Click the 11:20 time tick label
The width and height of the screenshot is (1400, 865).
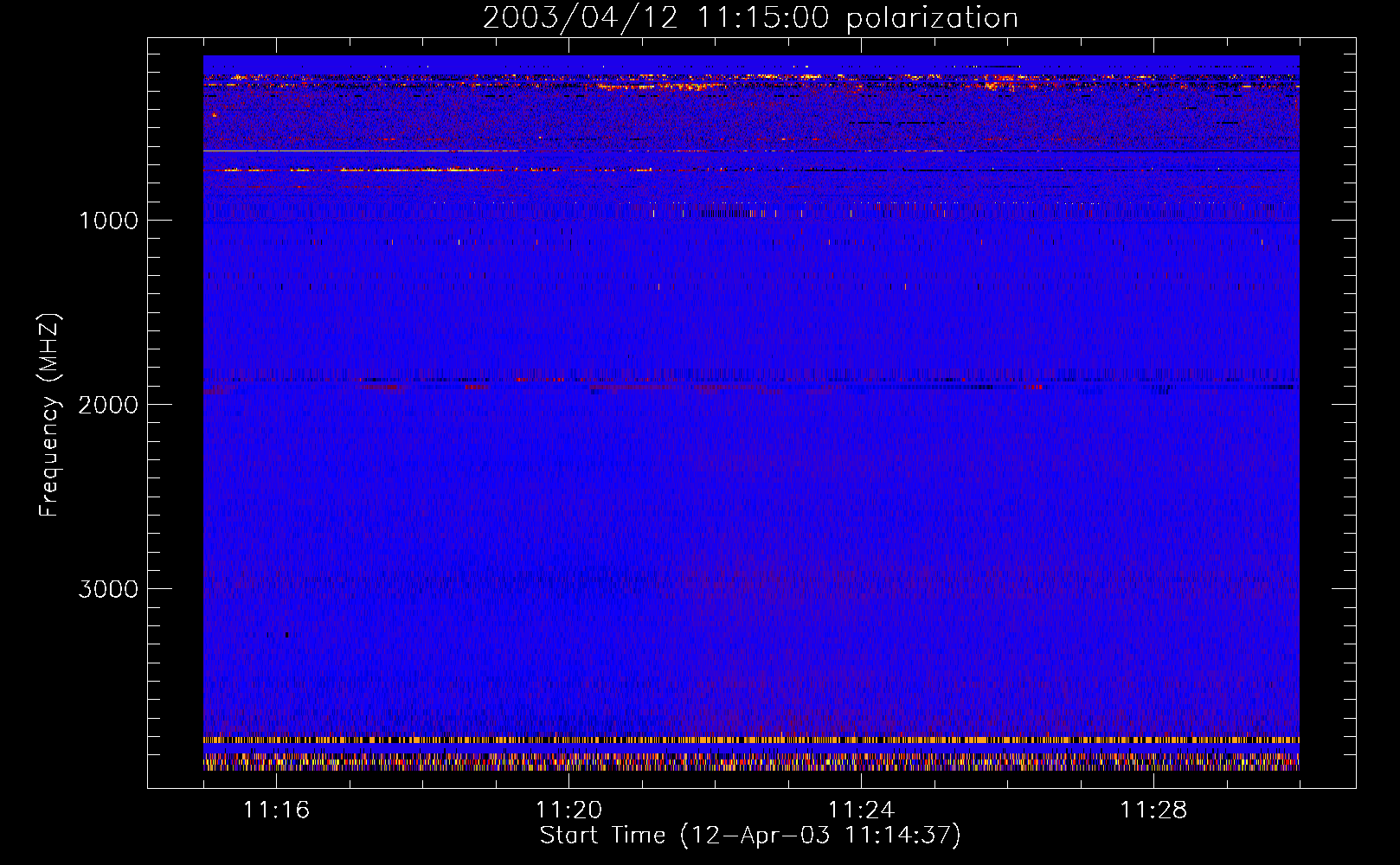pyautogui.click(x=568, y=810)
